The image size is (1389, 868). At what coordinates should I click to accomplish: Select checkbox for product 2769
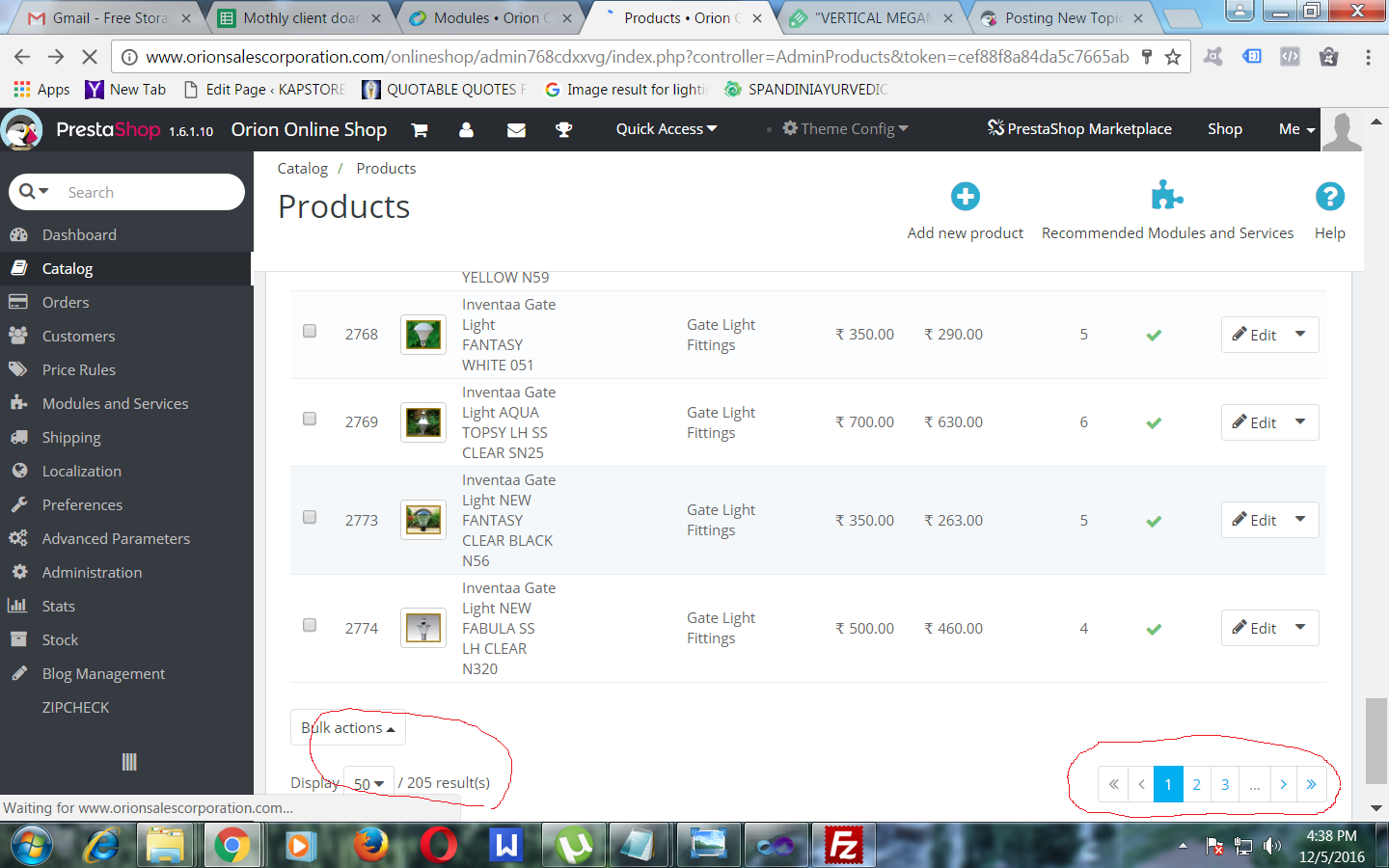coord(310,419)
